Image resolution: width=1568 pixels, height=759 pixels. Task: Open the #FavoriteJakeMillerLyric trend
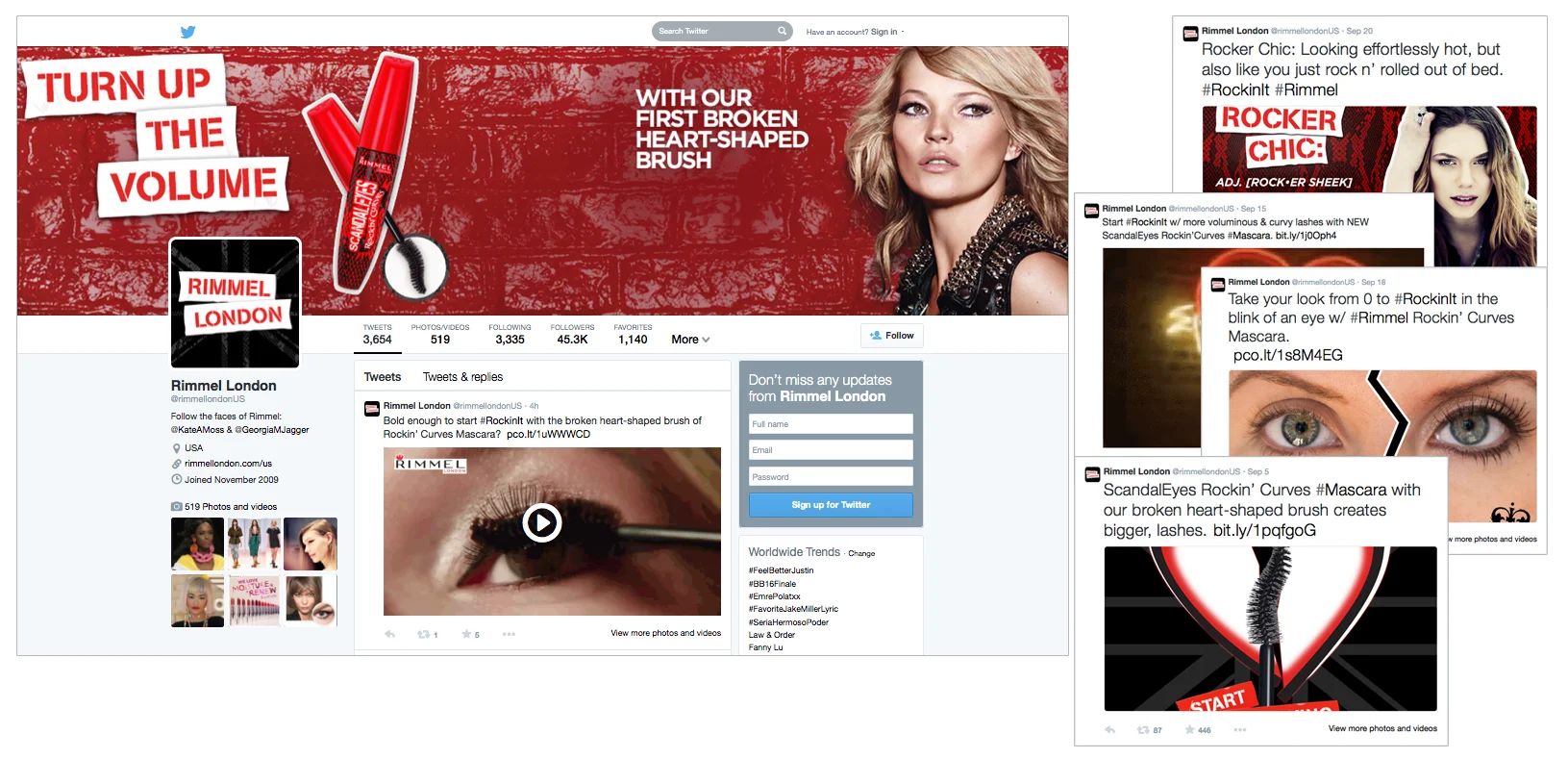(x=793, y=609)
